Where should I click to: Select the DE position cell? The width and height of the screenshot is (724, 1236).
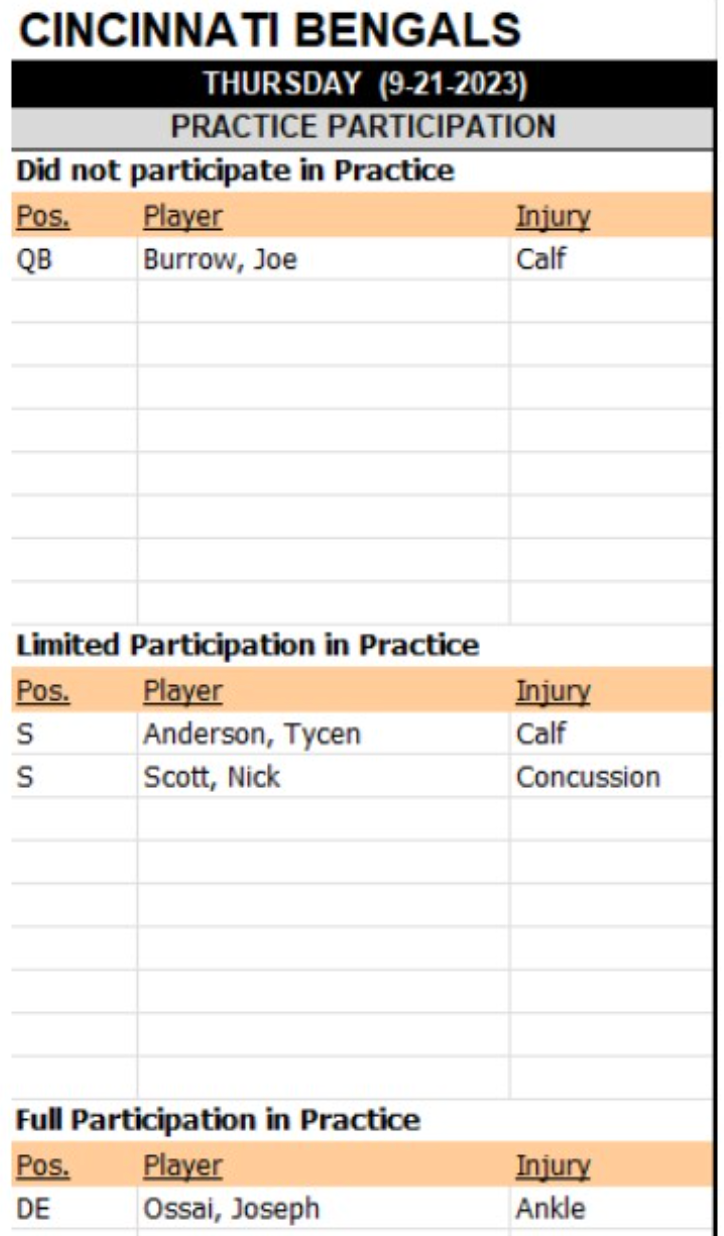(32, 1209)
